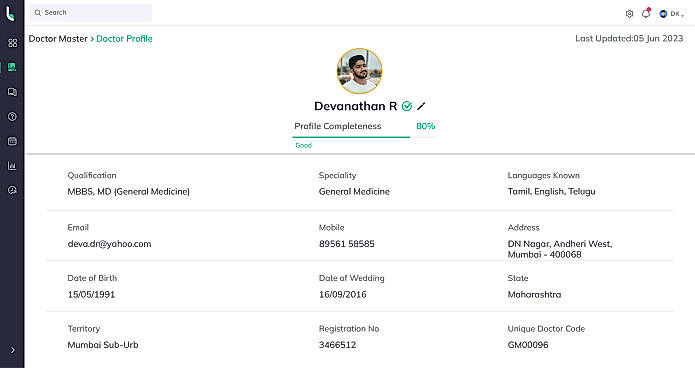Click the 'Qualification' field label
Viewport: 695px width, 368px height.
pos(92,175)
